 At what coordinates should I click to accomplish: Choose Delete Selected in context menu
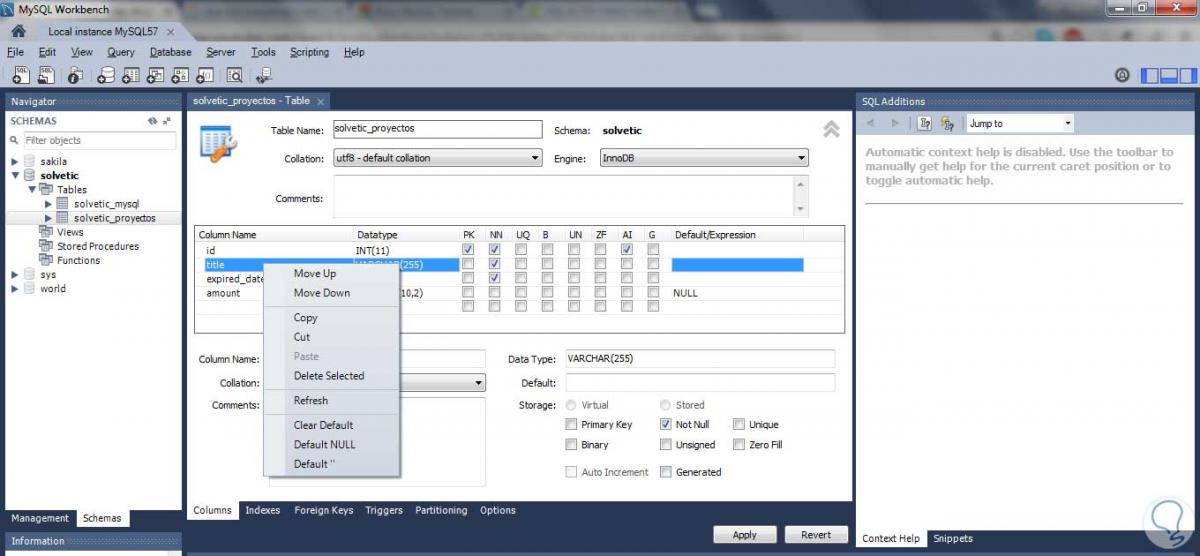coord(331,376)
